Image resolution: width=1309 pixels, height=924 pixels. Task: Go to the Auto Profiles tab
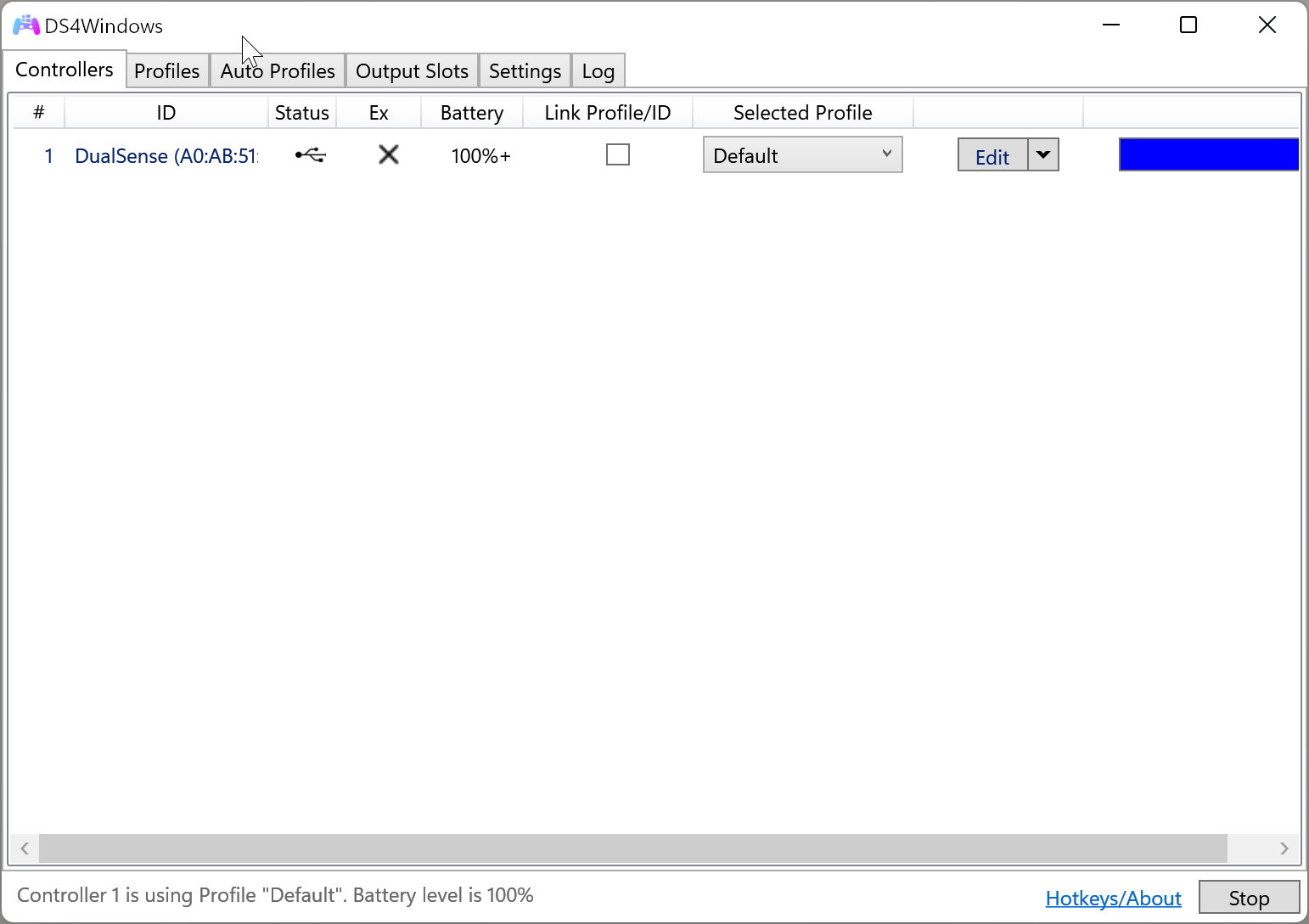278,71
